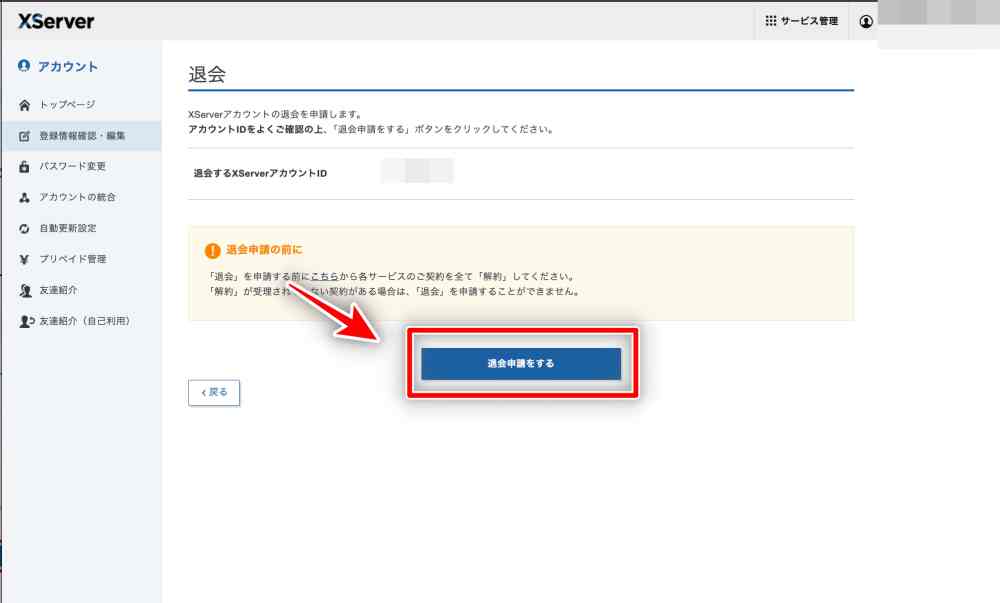Click the home icon beside トップページ

pos(25,105)
